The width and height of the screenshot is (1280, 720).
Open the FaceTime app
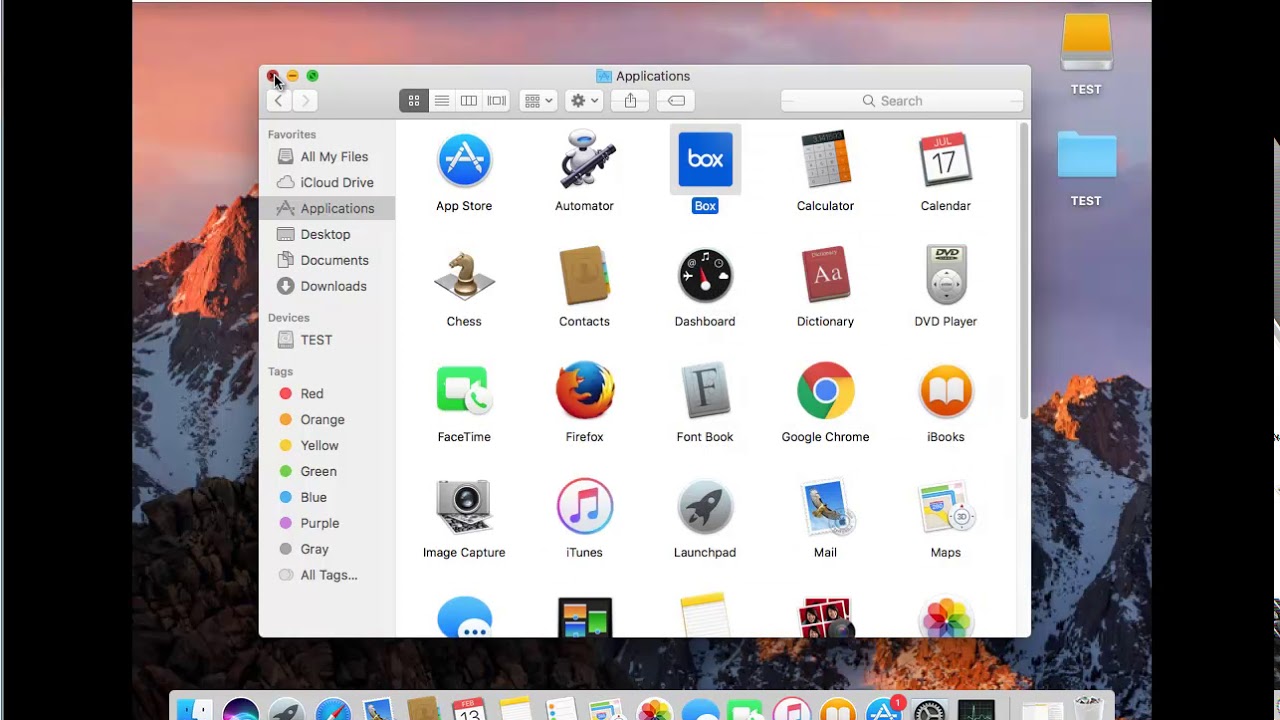(464, 391)
